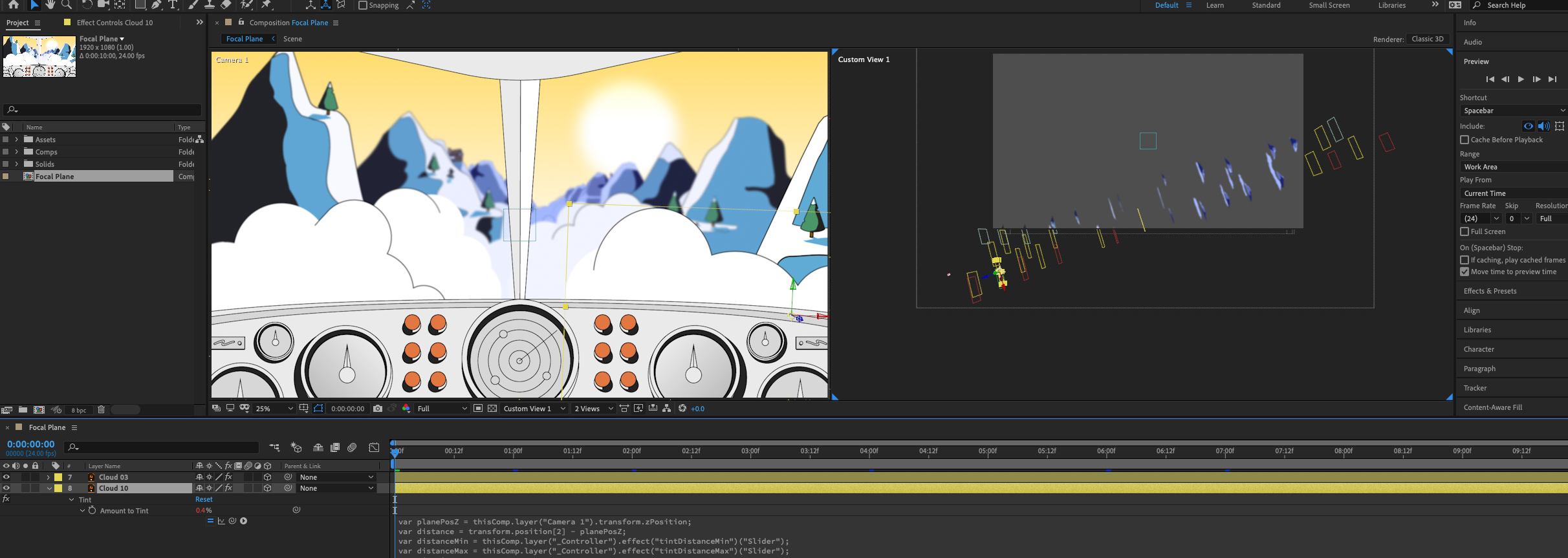Image resolution: width=1568 pixels, height=558 pixels.
Task: Open the Graph Editor in the timeline
Action: (374, 447)
